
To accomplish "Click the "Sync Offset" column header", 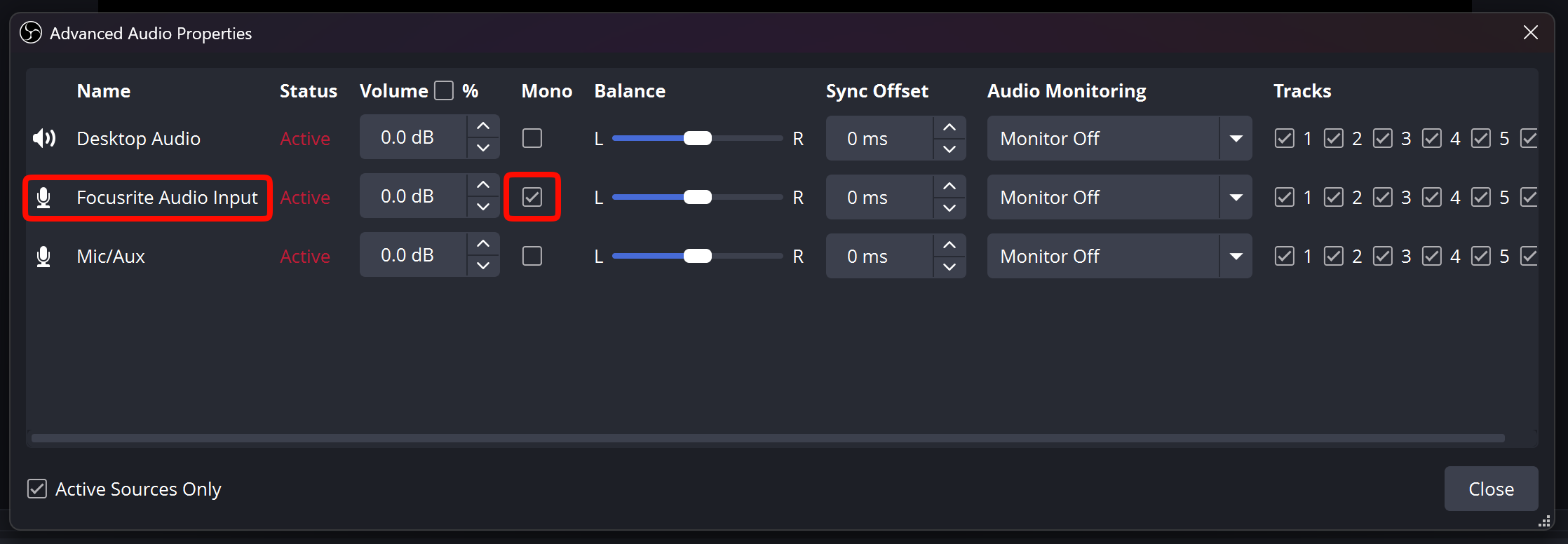I will click(x=877, y=91).
